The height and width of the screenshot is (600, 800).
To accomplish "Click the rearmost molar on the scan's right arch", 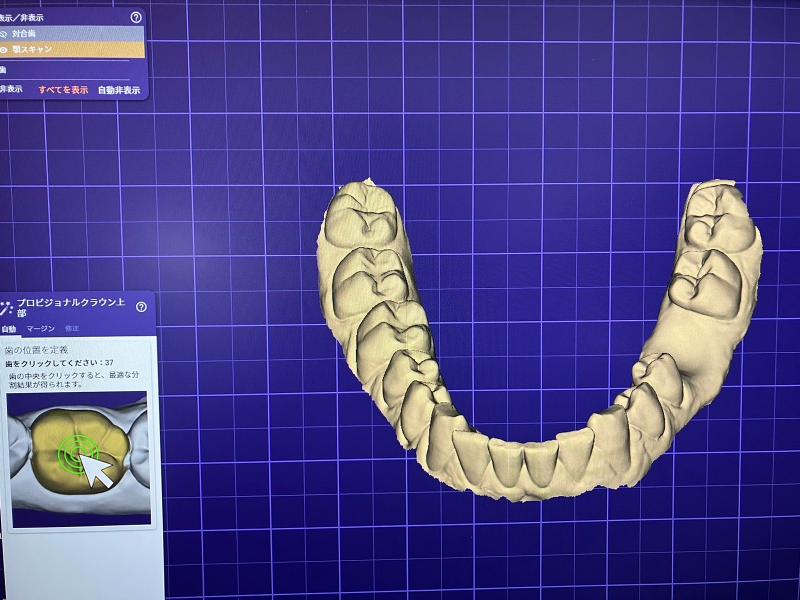I will [720, 217].
